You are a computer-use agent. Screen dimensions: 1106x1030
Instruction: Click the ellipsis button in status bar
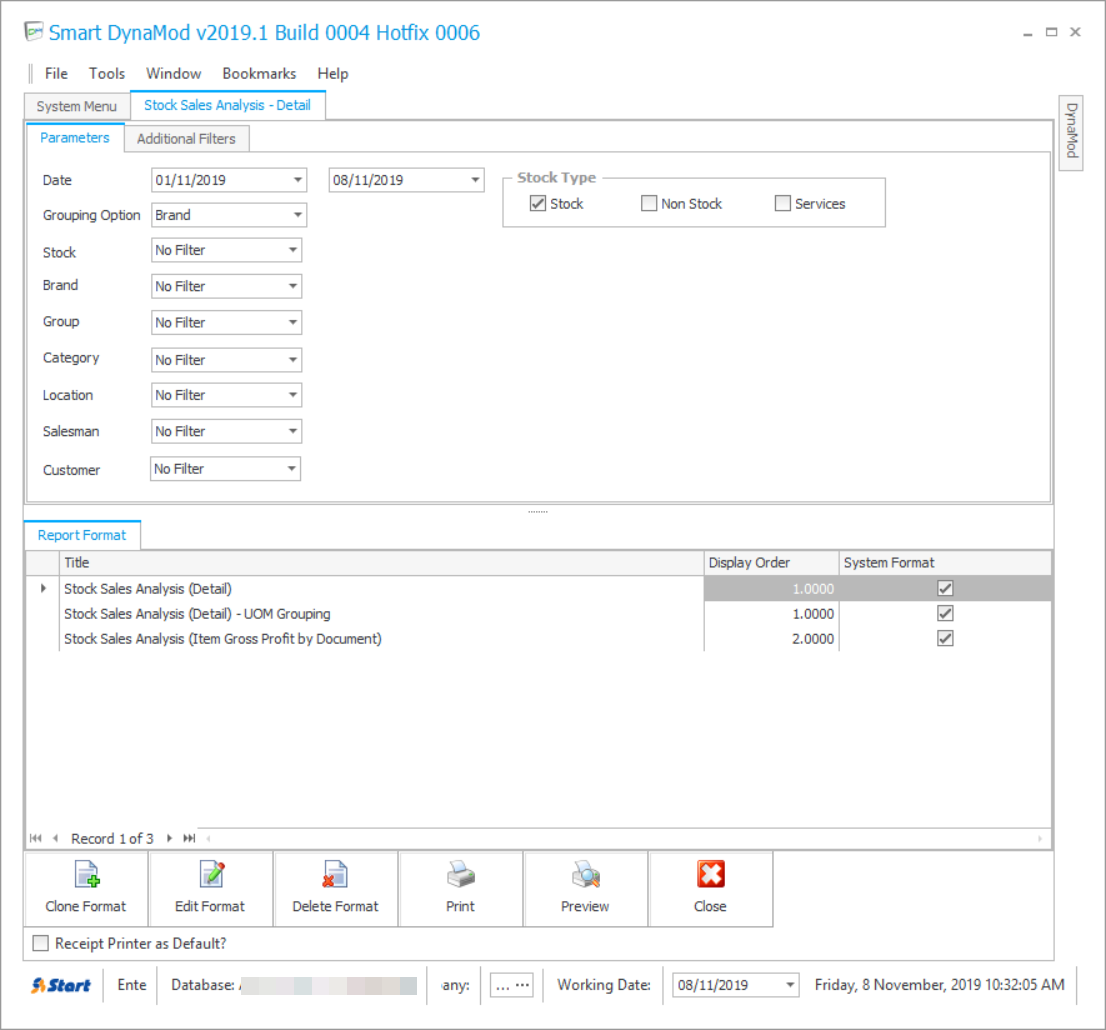[512, 986]
